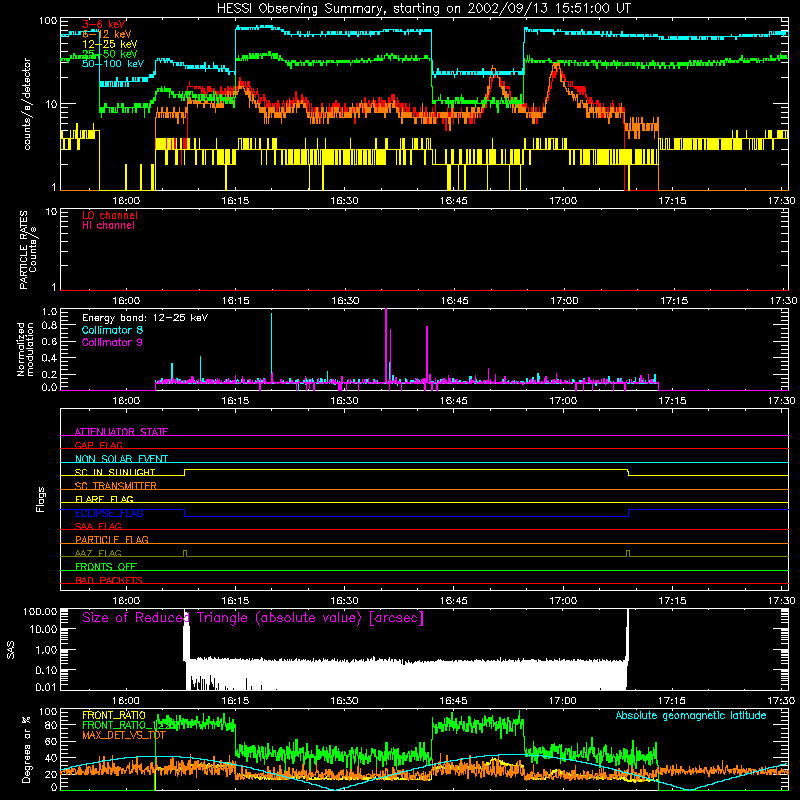Click the 'FRONTS_OFF' flag label
The image size is (800, 800).
[x=106, y=566]
